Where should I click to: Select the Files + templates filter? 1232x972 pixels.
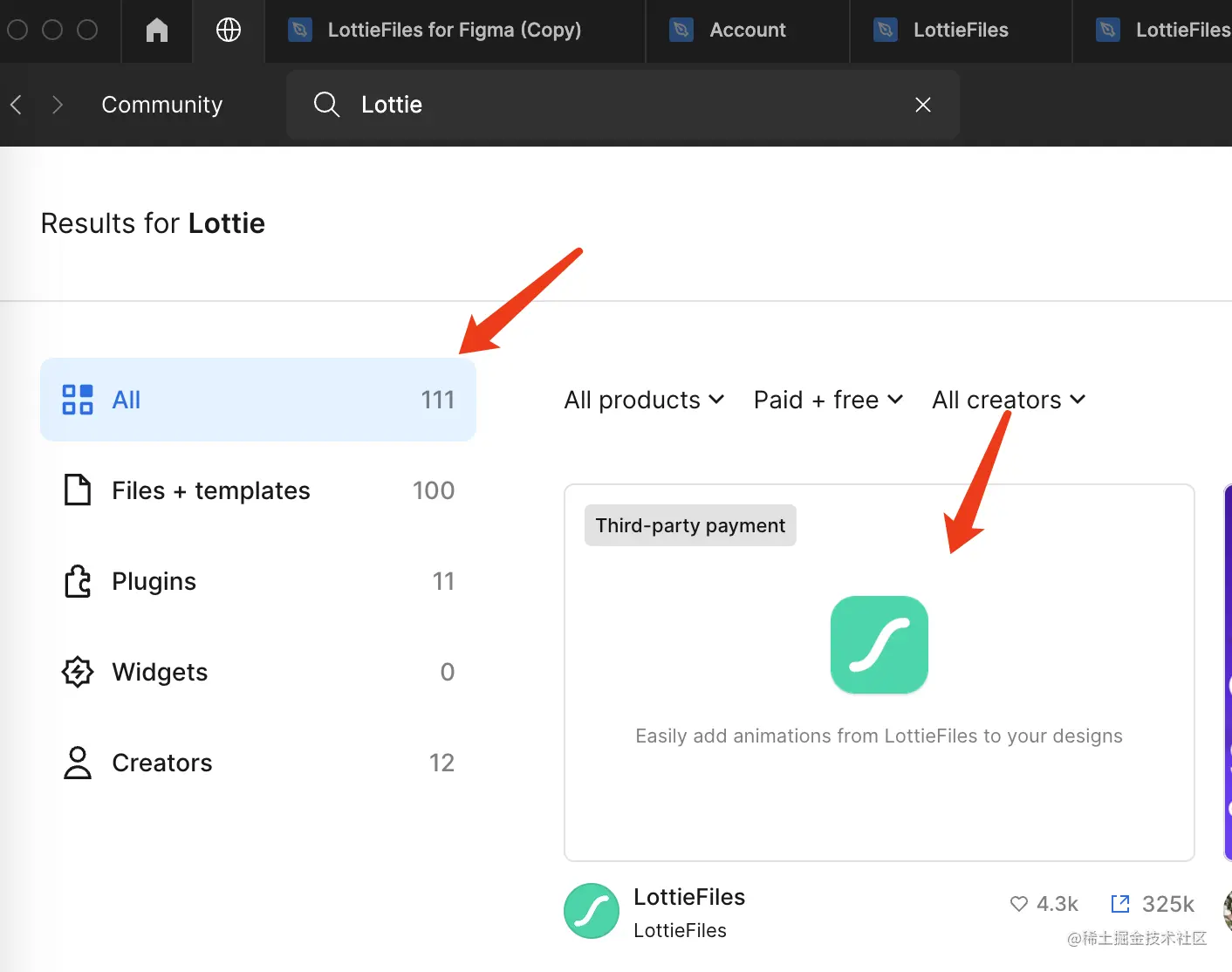(x=258, y=490)
